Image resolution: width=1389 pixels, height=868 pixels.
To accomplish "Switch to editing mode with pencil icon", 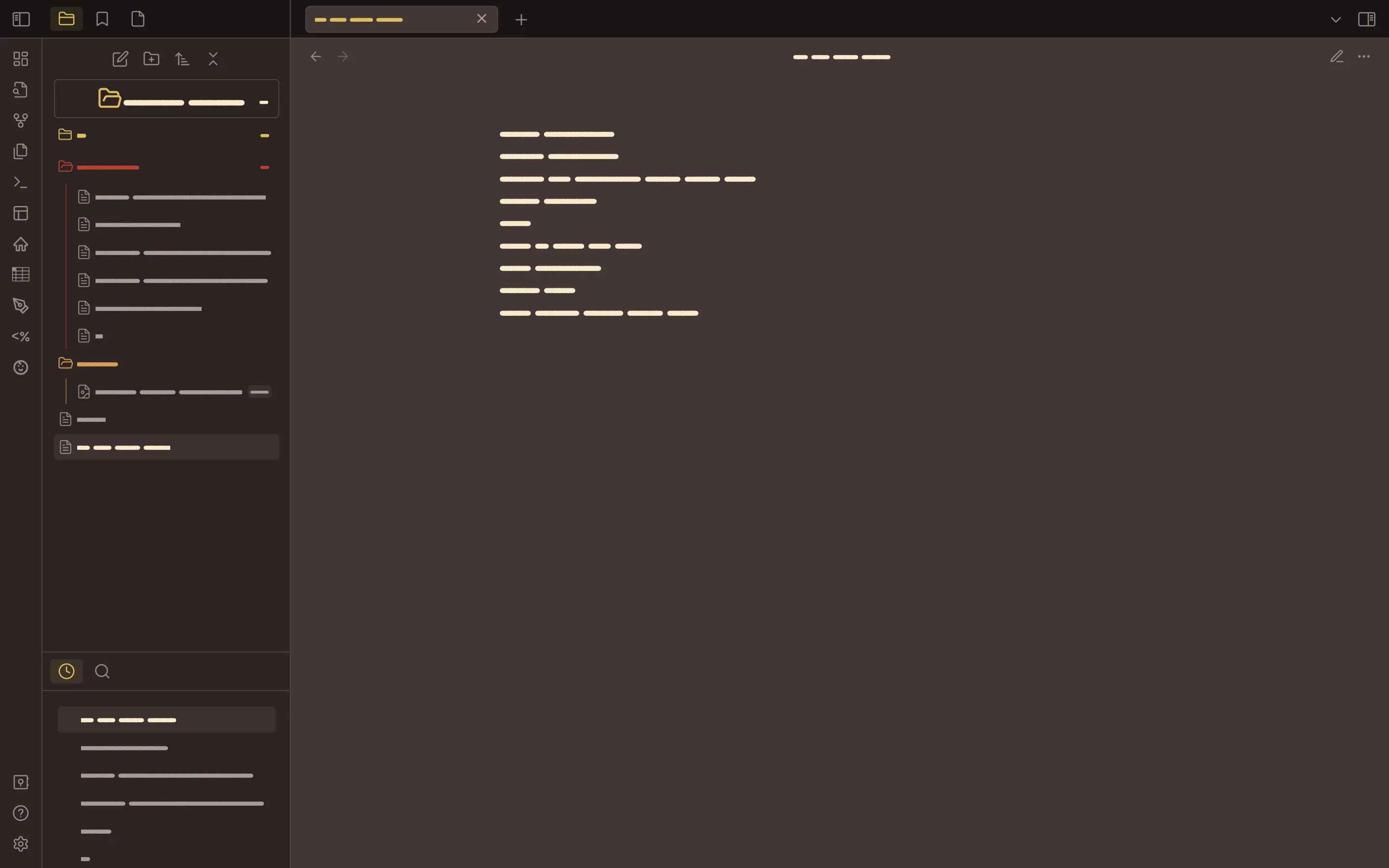I will pos(1337,56).
